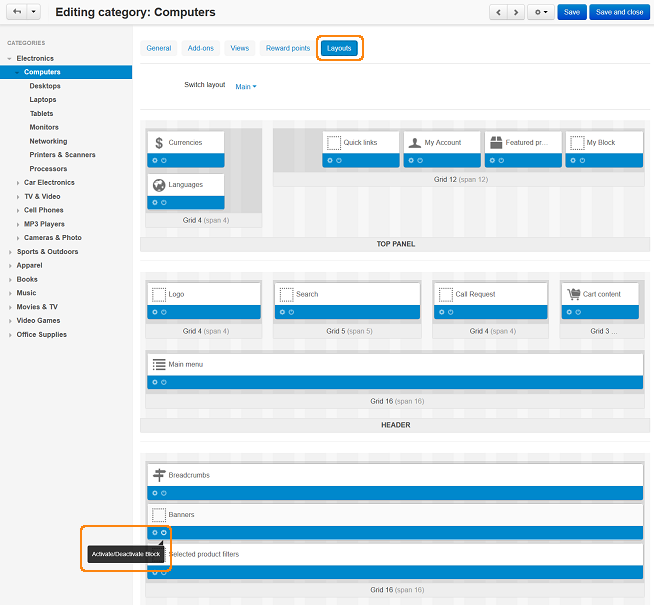This screenshot has height=605, width=654.
Task: Click the gear icon on Breadcrumbs block
Action: [x=155, y=493]
